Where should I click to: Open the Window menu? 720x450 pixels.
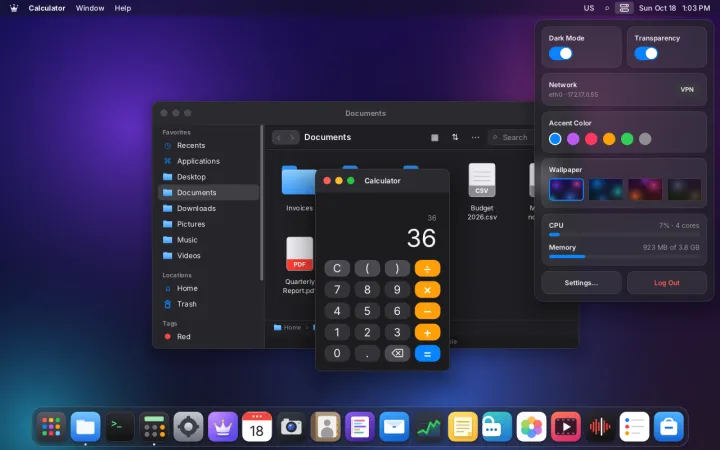pos(90,8)
